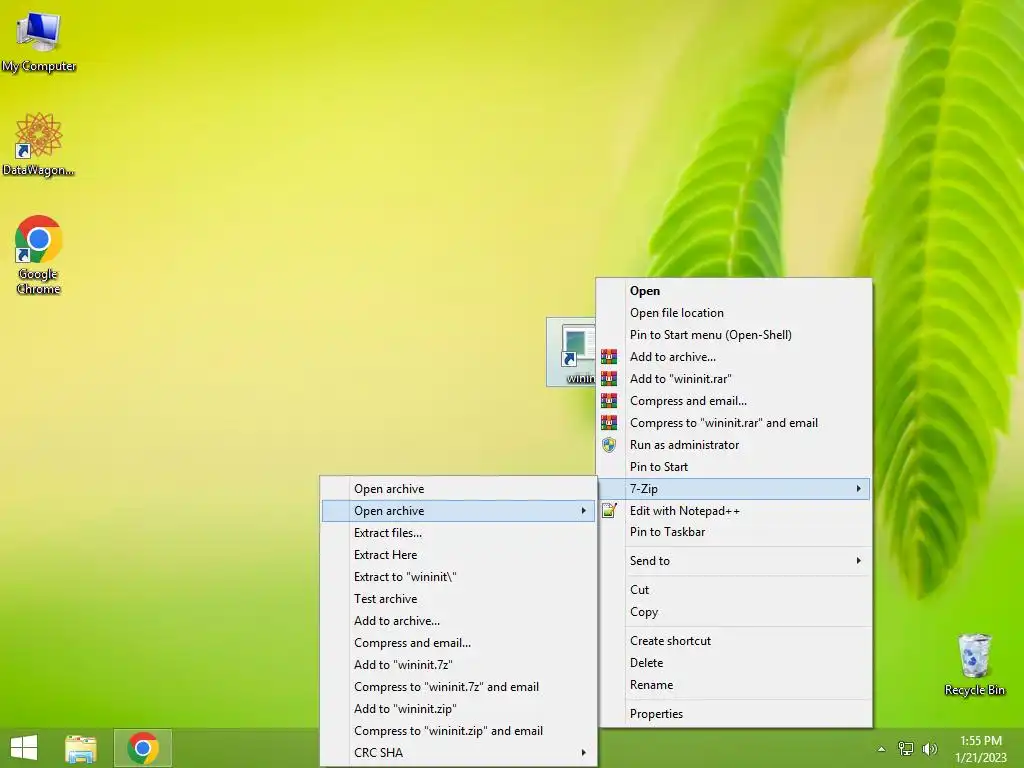Select WinRAR Compress and email... entry
This screenshot has height=768, width=1024.
(x=735, y=401)
